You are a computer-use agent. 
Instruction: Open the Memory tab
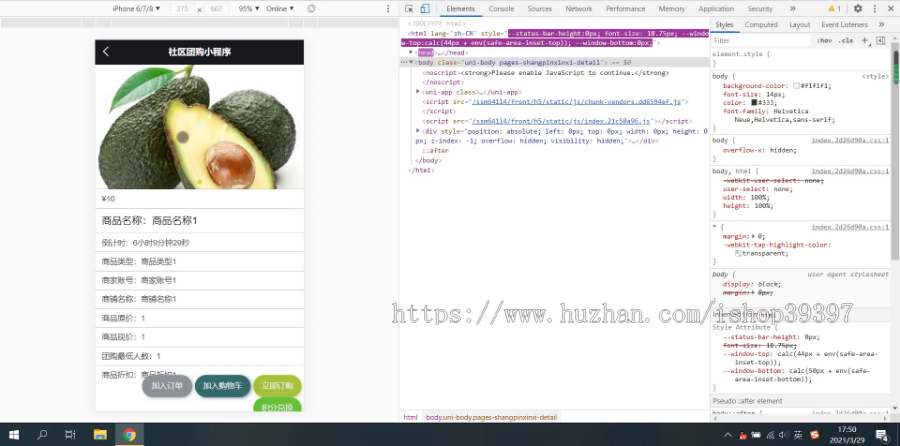(x=672, y=9)
